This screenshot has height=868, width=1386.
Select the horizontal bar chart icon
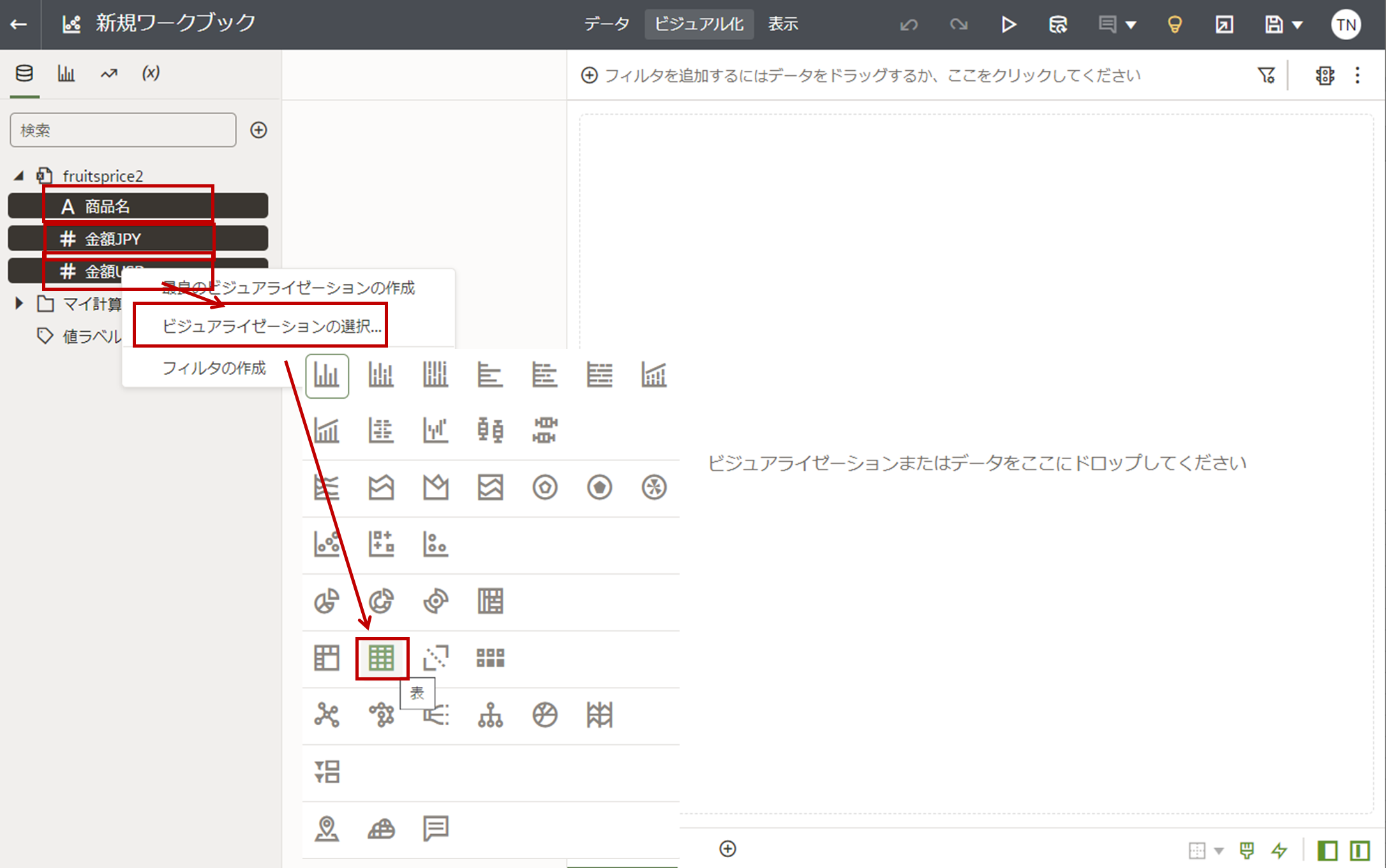pos(489,375)
